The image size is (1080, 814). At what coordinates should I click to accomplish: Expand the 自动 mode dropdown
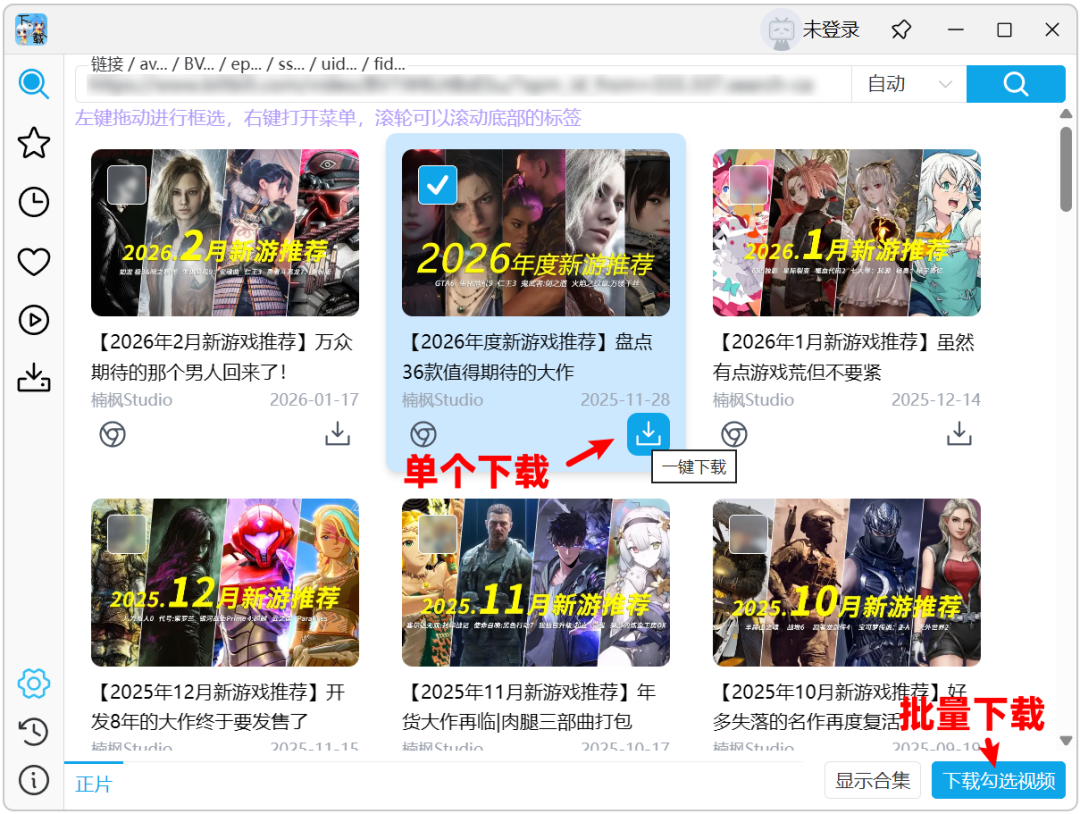(909, 84)
